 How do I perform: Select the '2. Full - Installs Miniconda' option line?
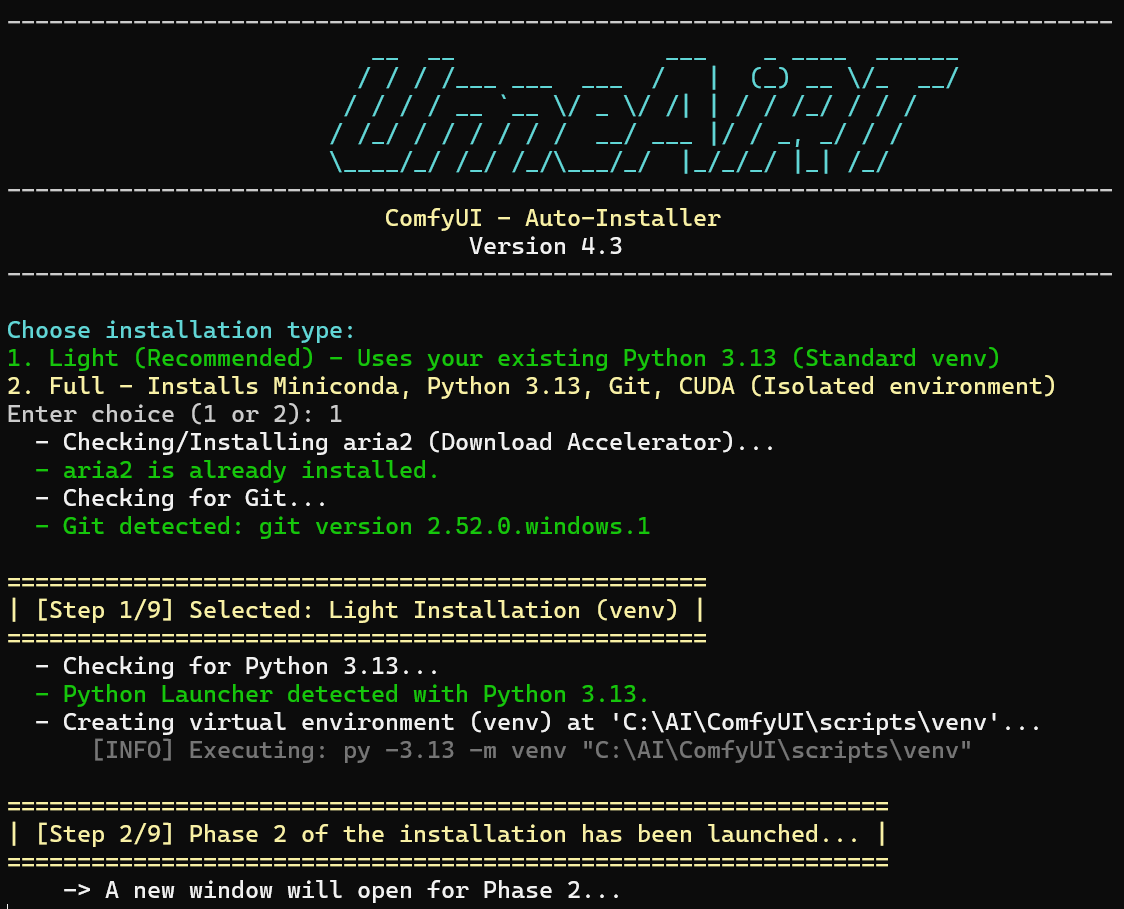pyautogui.click(x=531, y=386)
